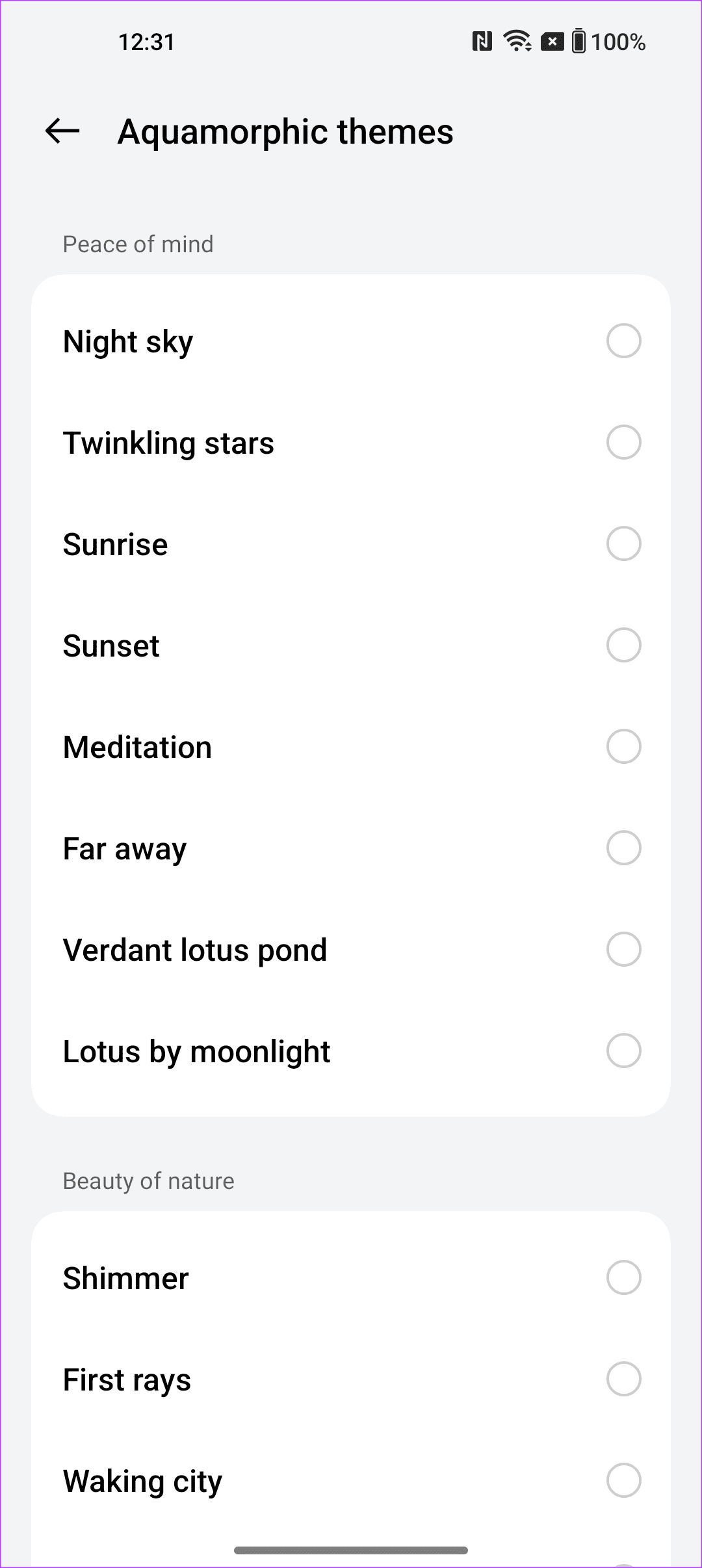Go back using the arrow icon
This screenshot has width=702, height=1568.
click(62, 131)
